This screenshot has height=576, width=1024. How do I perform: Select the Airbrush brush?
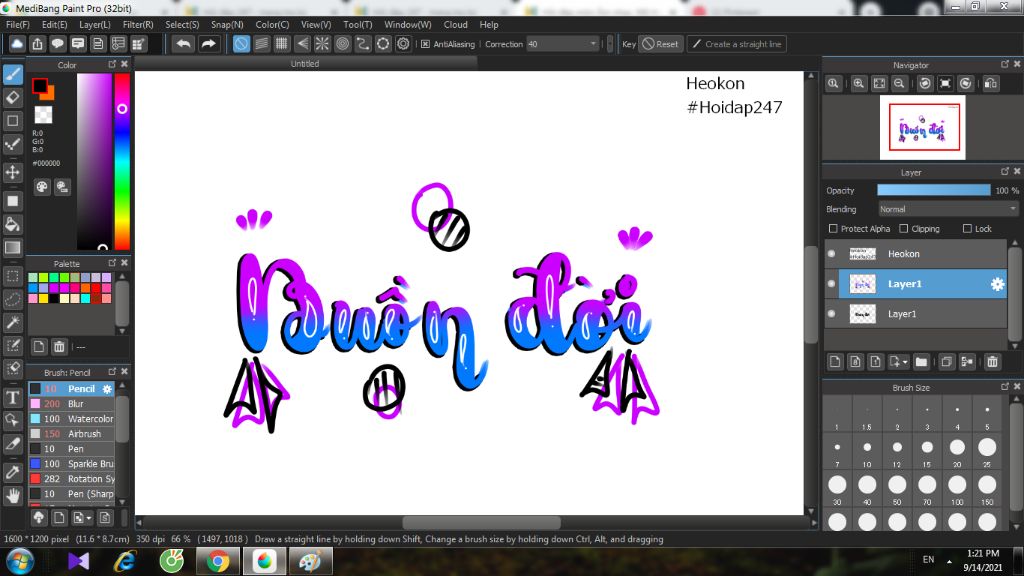(72, 434)
